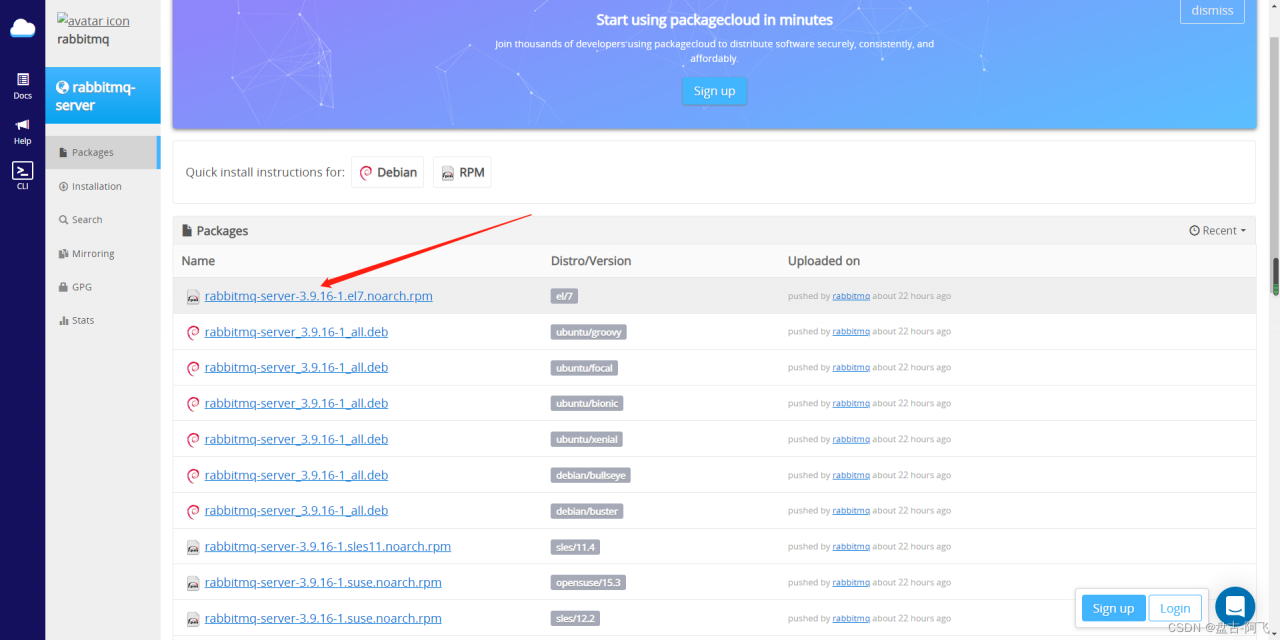Open the chat support bubble

point(1235,607)
